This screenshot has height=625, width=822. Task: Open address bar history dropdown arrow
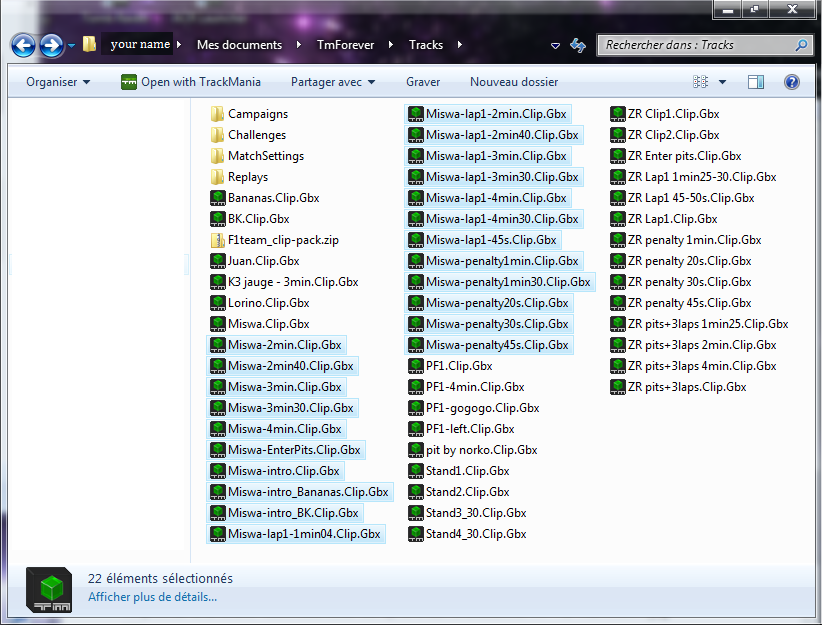[555, 46]
